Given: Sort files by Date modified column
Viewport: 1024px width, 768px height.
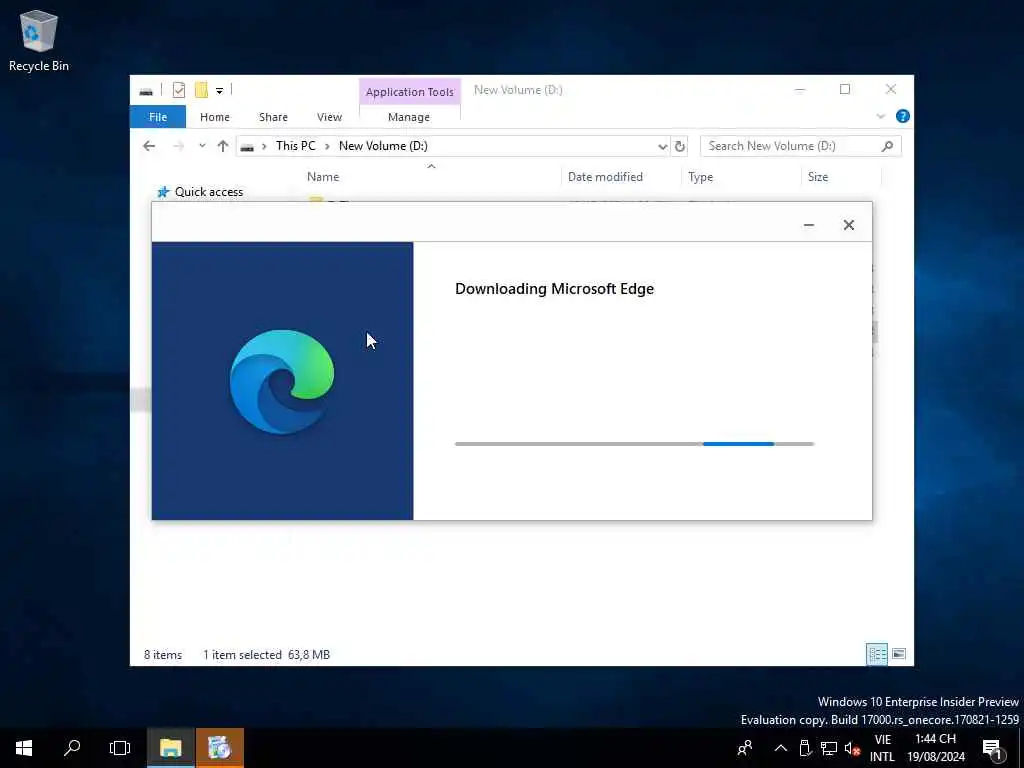Looking at the screenshot, I should point(620,177).
